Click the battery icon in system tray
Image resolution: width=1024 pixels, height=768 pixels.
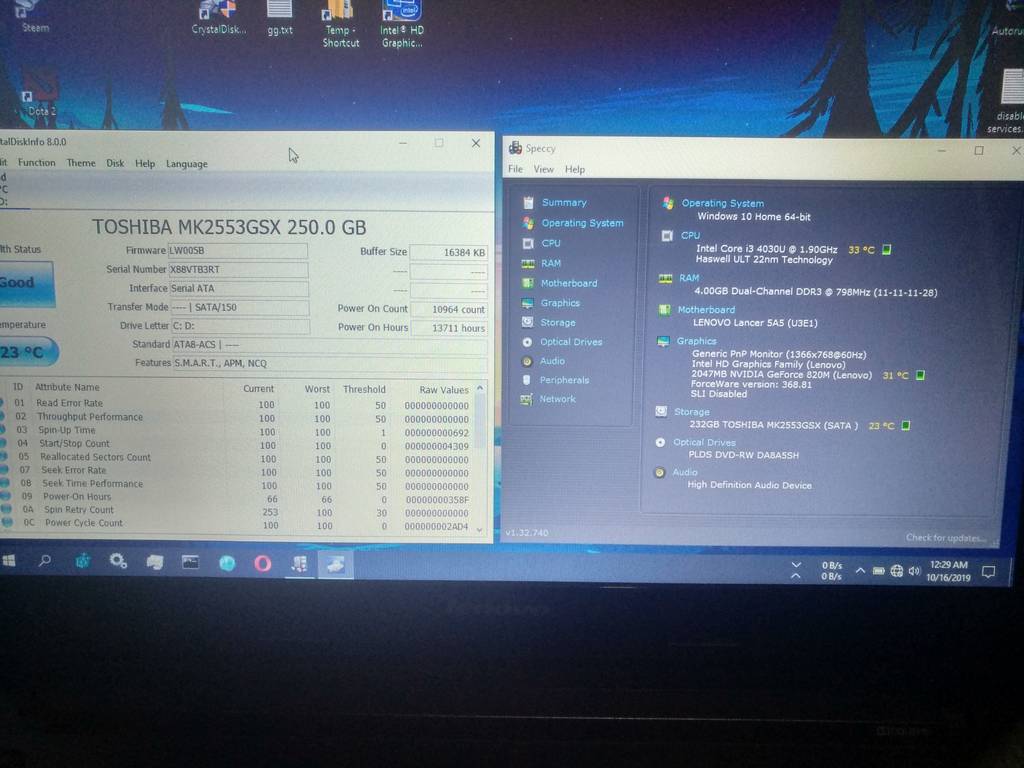(x=879, y=571)
